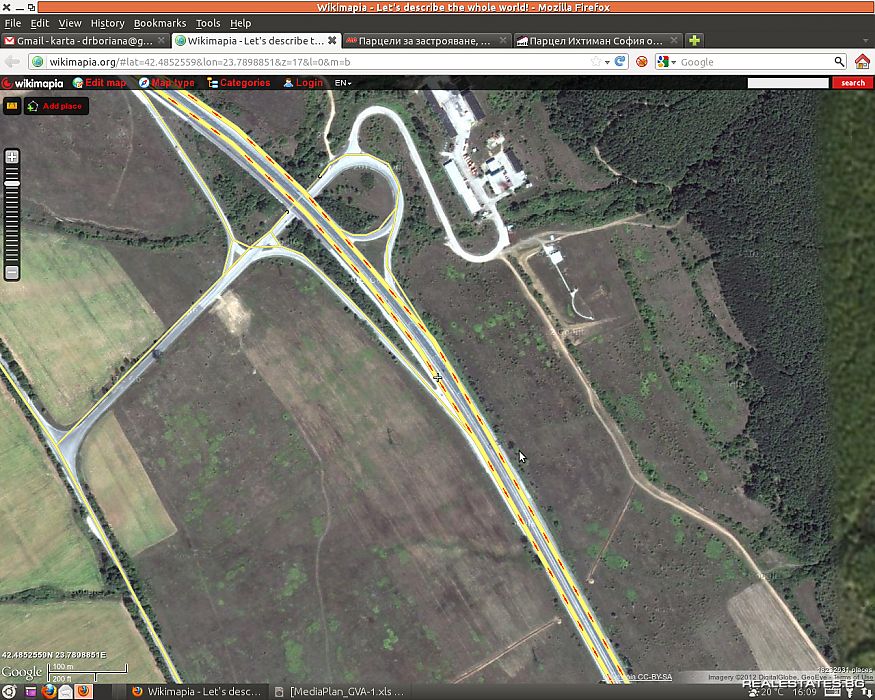This screenshot has width=875, height=700.
Task: Expand the URL history dropdown arrow
Action: point(607,63)
